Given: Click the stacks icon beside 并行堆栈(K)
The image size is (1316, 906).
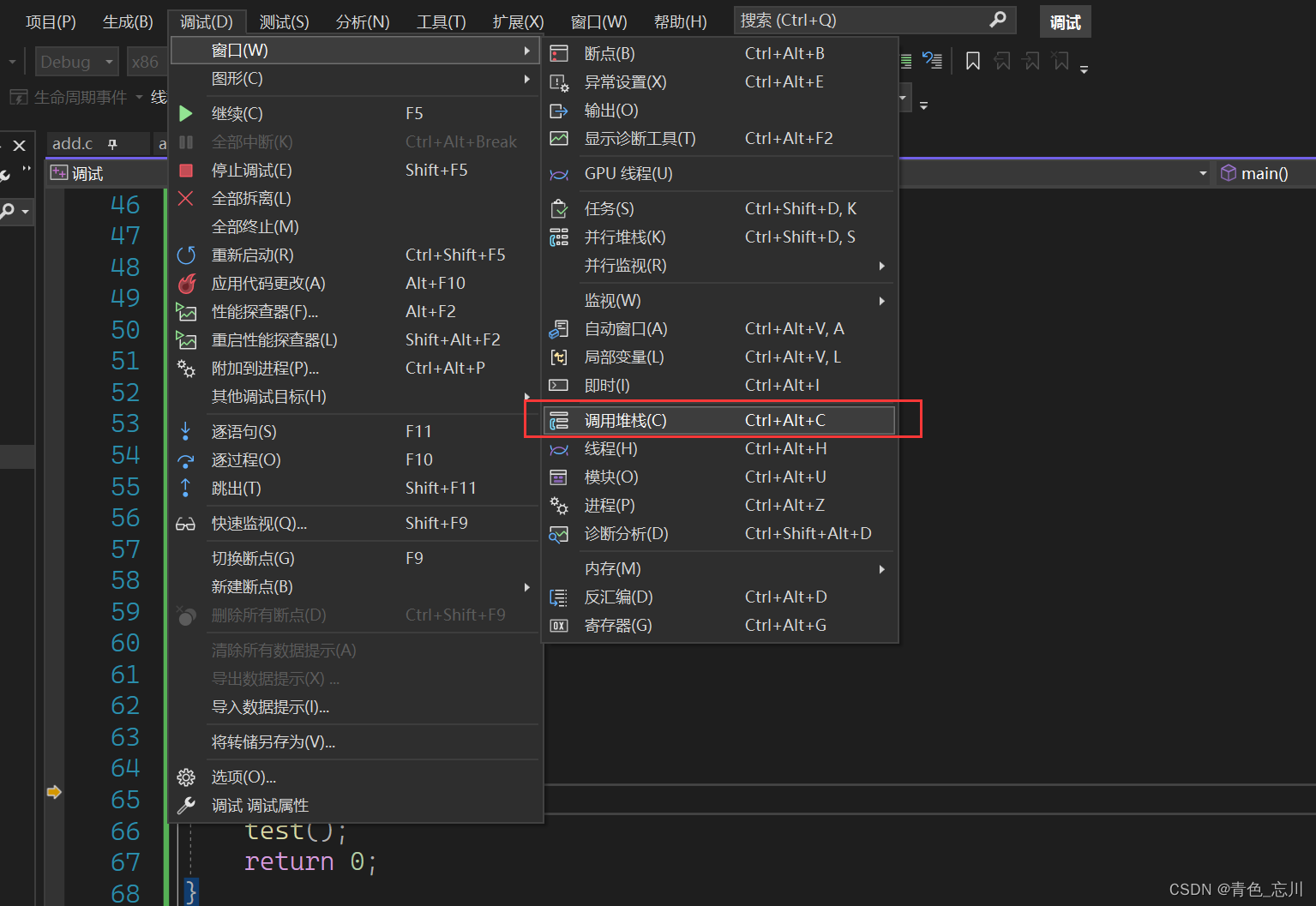Looking at the screenshot, I should (x=559, y=237).
